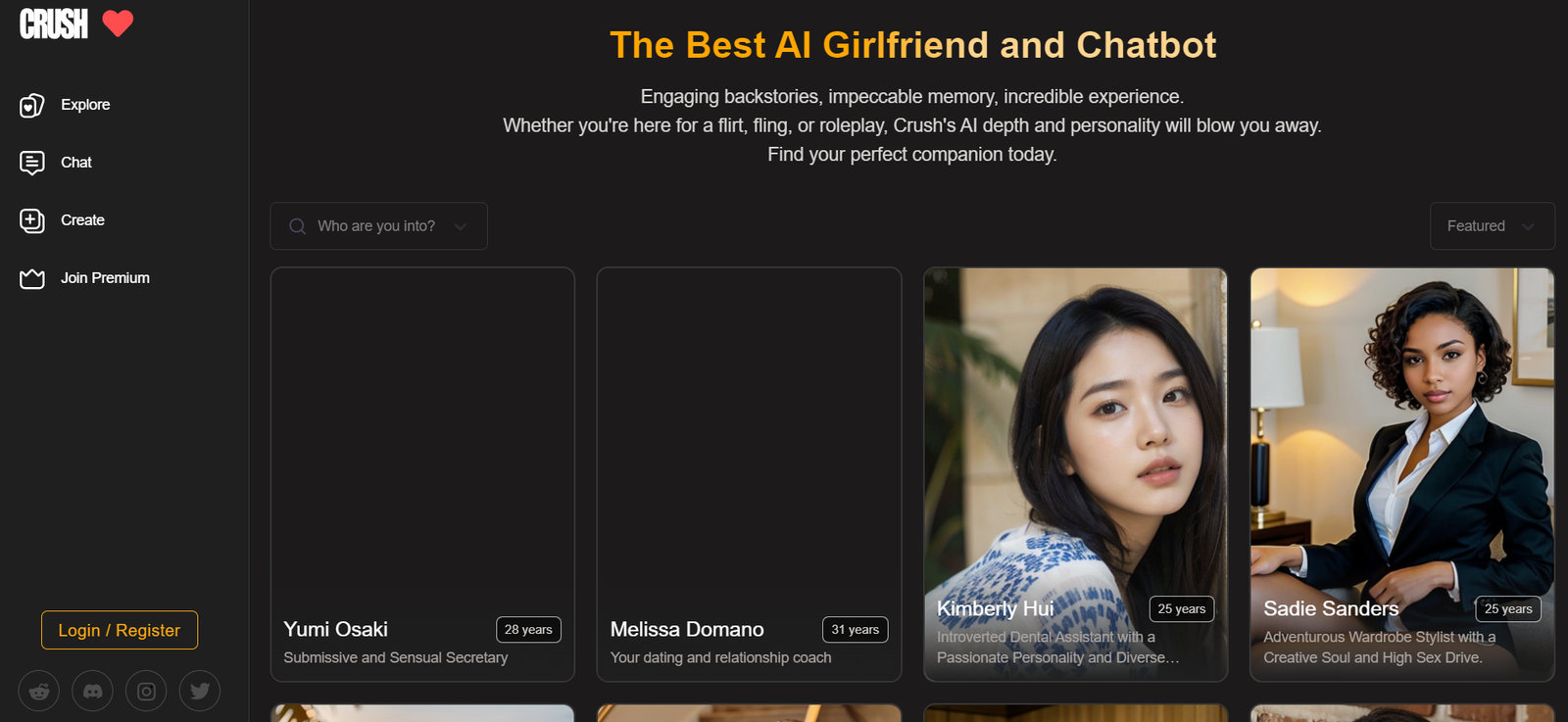Open the Reddit social icon
Image resolution: width=1568 pixels, height=722 pixels.
(39, 691)
